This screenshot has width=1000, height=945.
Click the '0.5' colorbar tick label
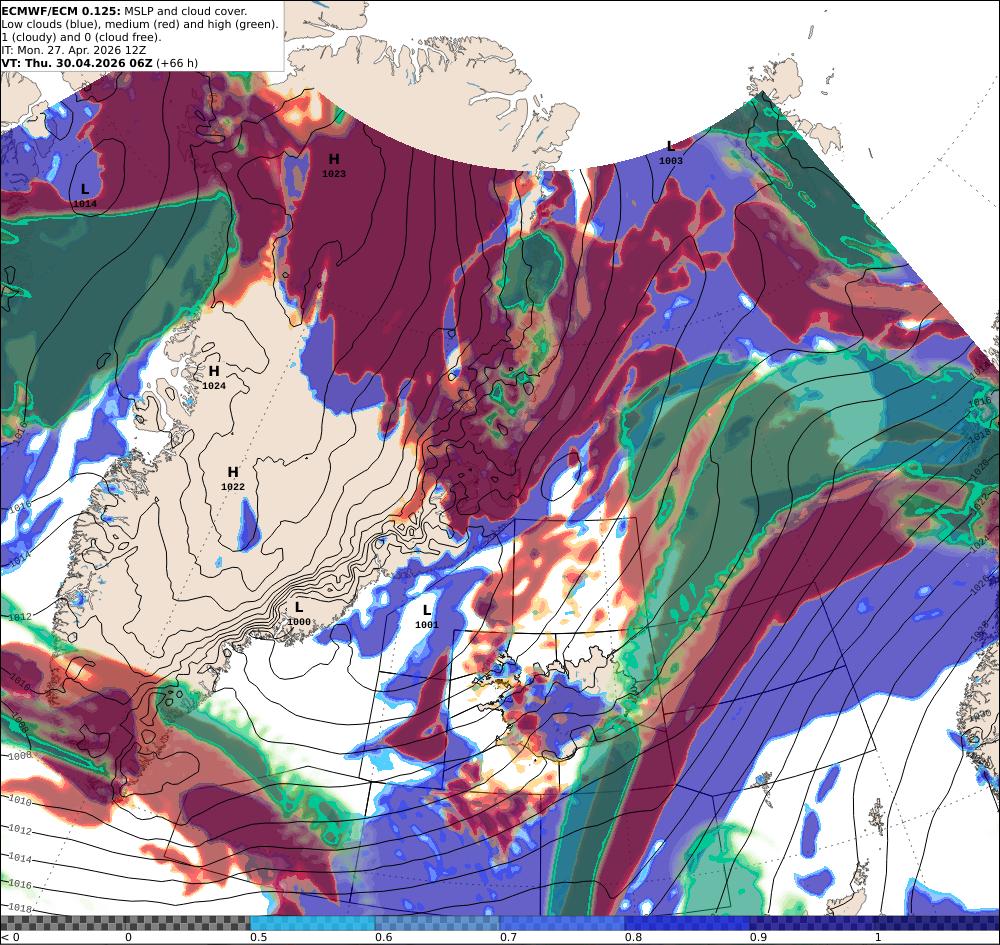[x=258, y=937]
